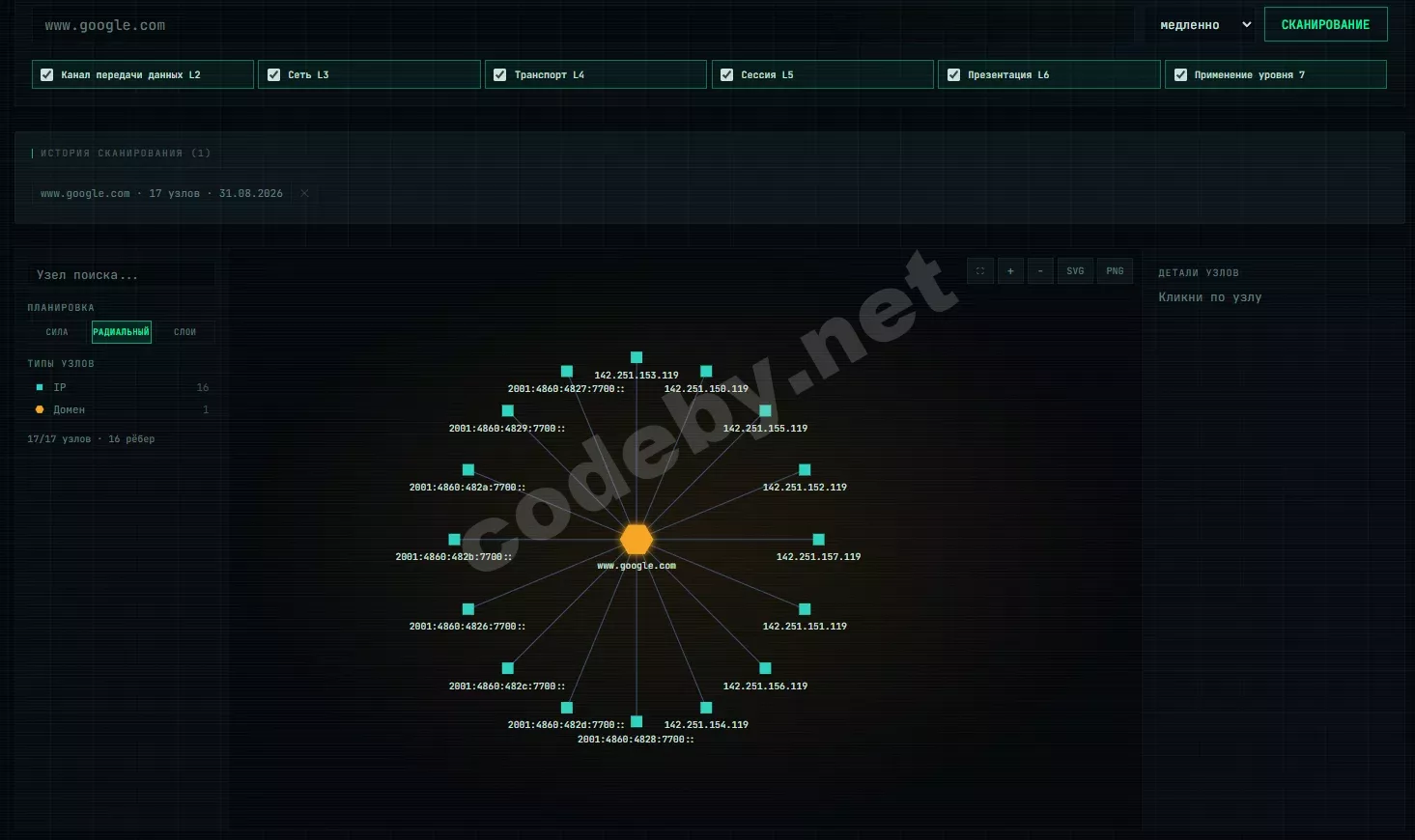Click the 2001:4860:482a:7700:: node square
This screenshot has height=840, width=1415.
[x=468, y=470]
